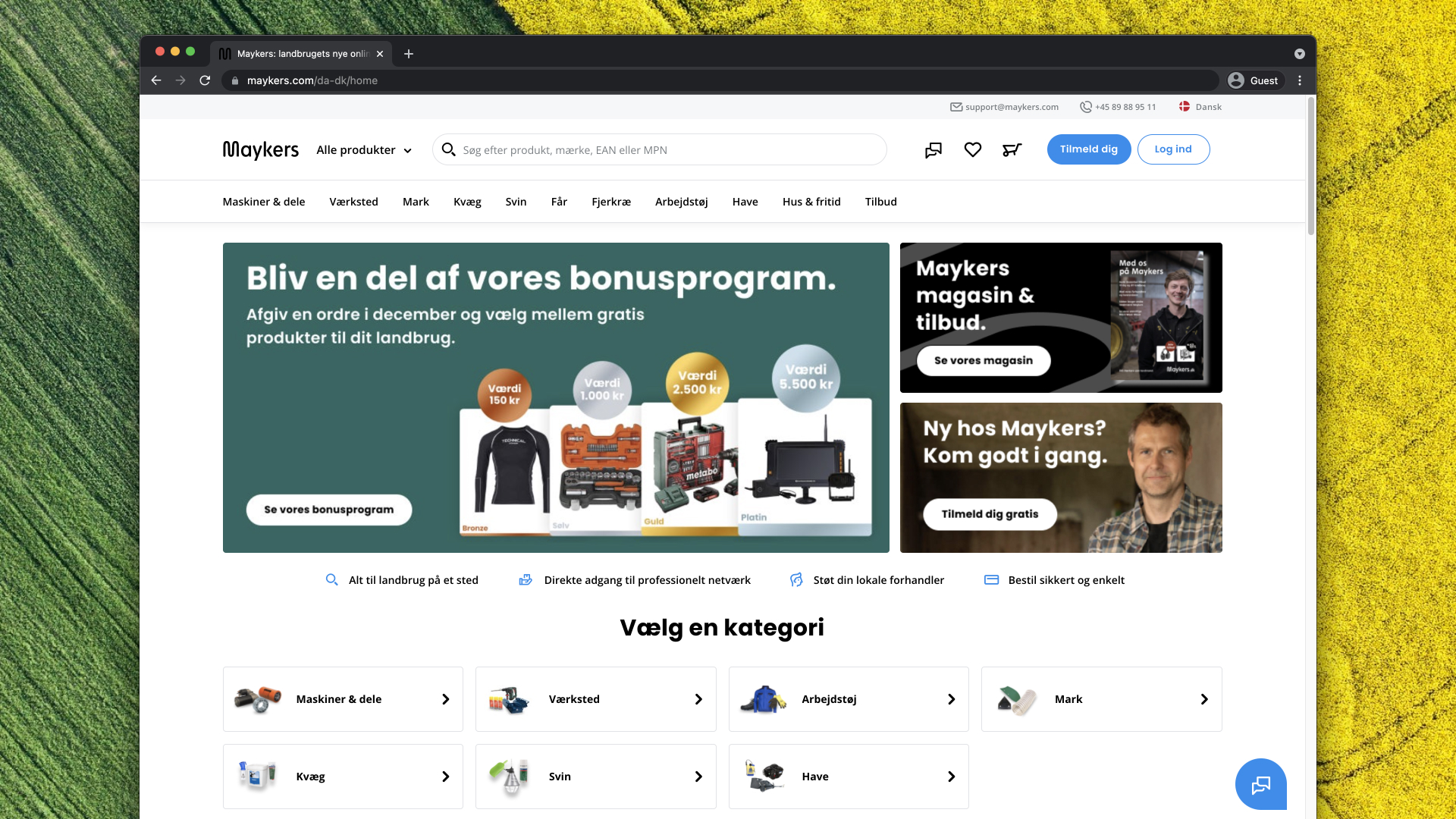Expand the Alle produkter dropdown
Viewport: 1456px width, 819px height.
(364, 150)
